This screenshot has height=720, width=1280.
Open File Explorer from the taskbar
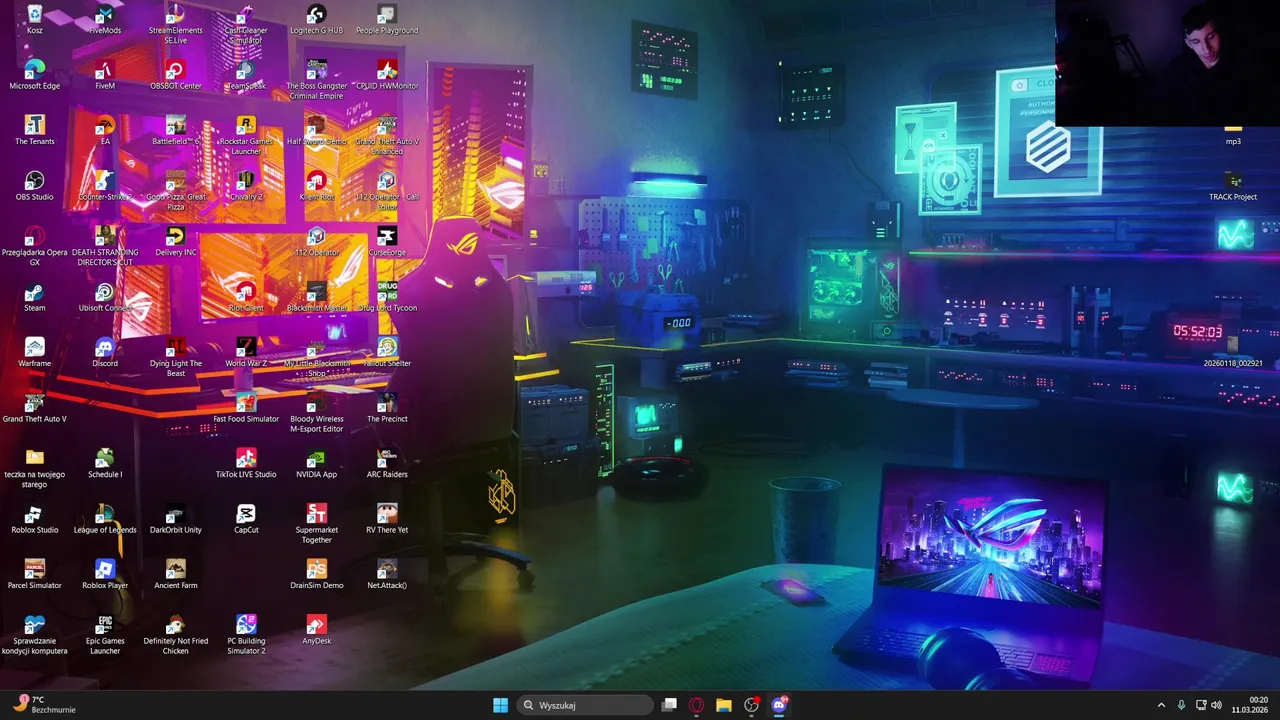pyautogui.click(x=723, y=705)
